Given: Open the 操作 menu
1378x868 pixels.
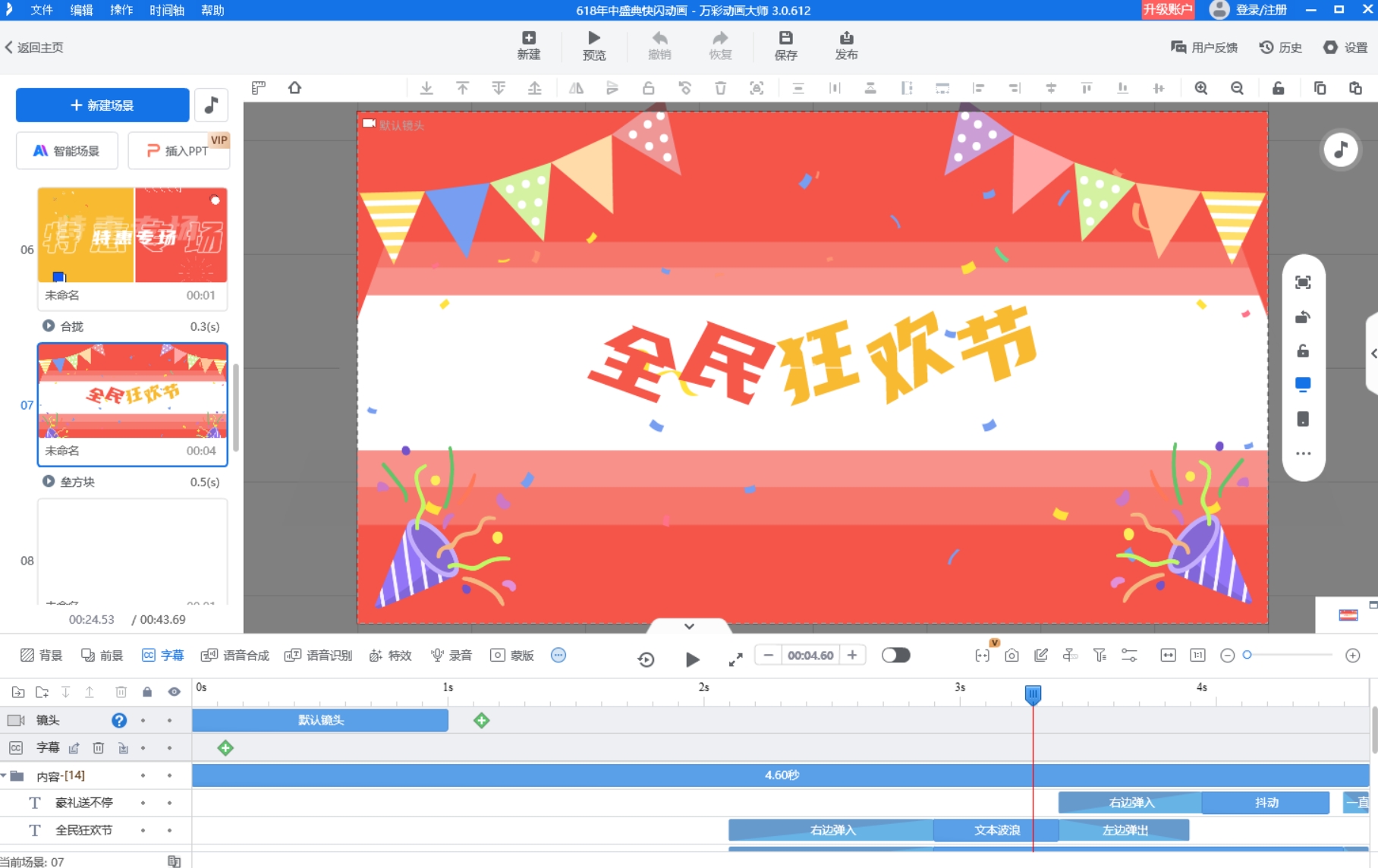Looking at the screenshot, I should 121,10.
